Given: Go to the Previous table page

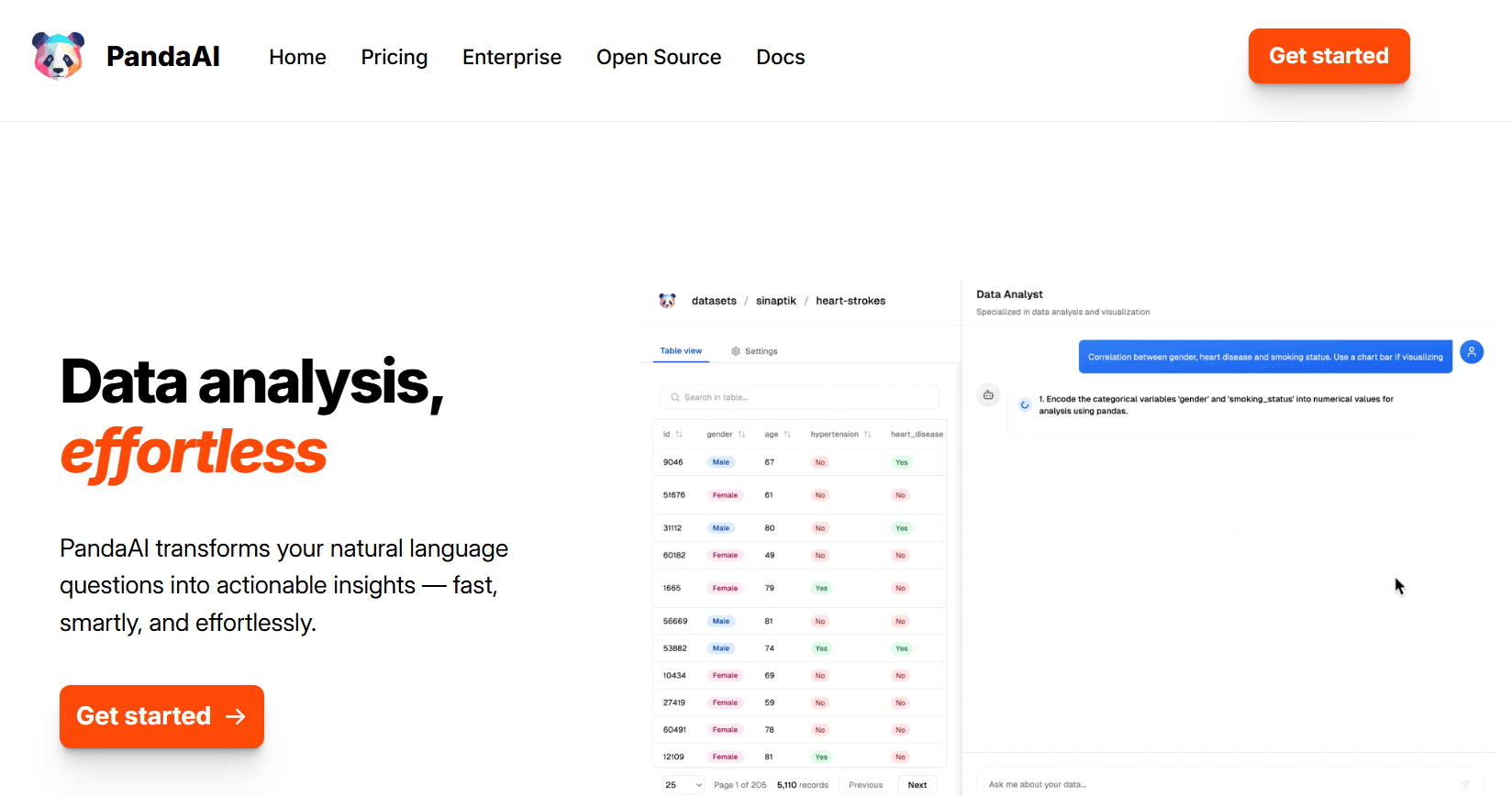Looking at the screenshot, I should coord(866,785).
